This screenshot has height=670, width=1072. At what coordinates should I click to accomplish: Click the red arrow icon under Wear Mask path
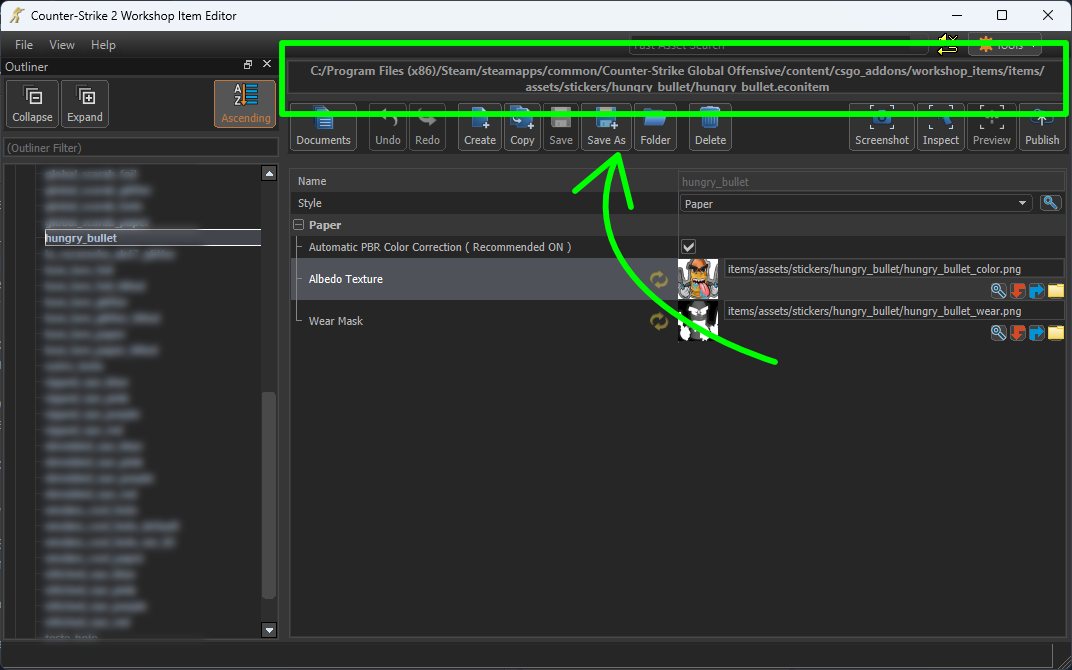(1018, 332)
